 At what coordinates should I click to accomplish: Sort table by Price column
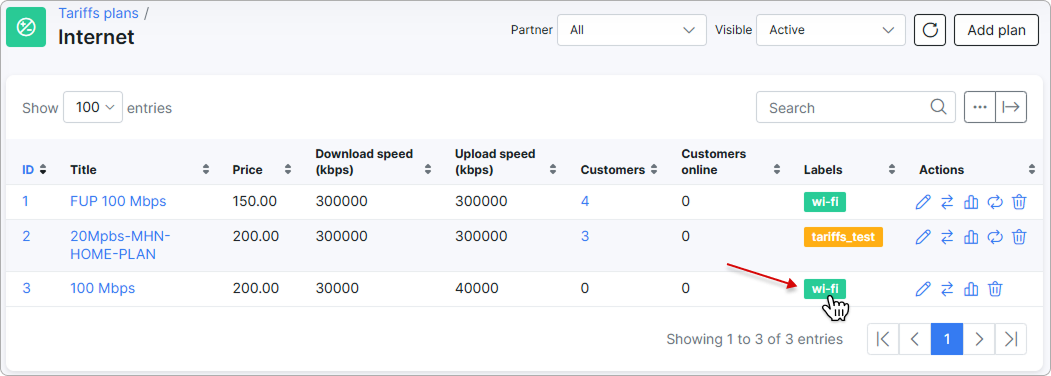click(261, 170)
